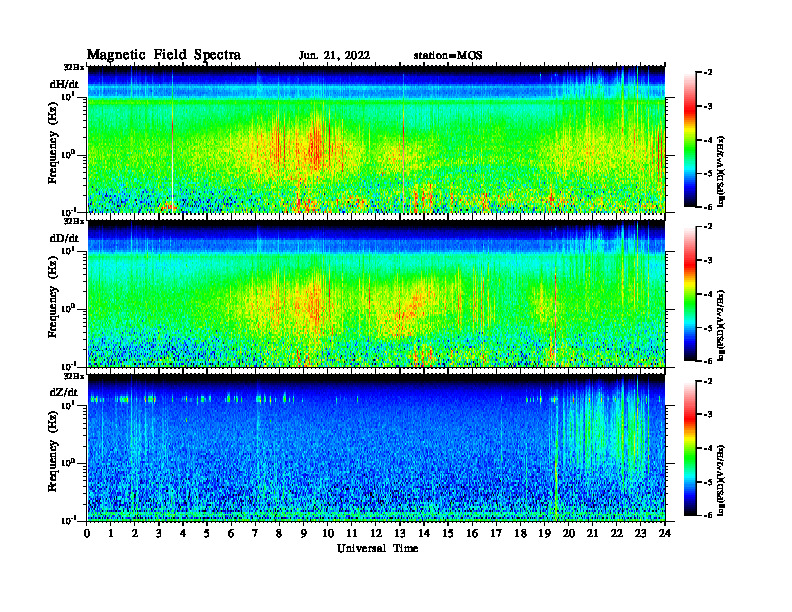Click the log(PSD) label of dZ/dt color bar
Image resolution: width=792 pixels, height=612 pixels.
pyautogui.click(x=721, y=480)
